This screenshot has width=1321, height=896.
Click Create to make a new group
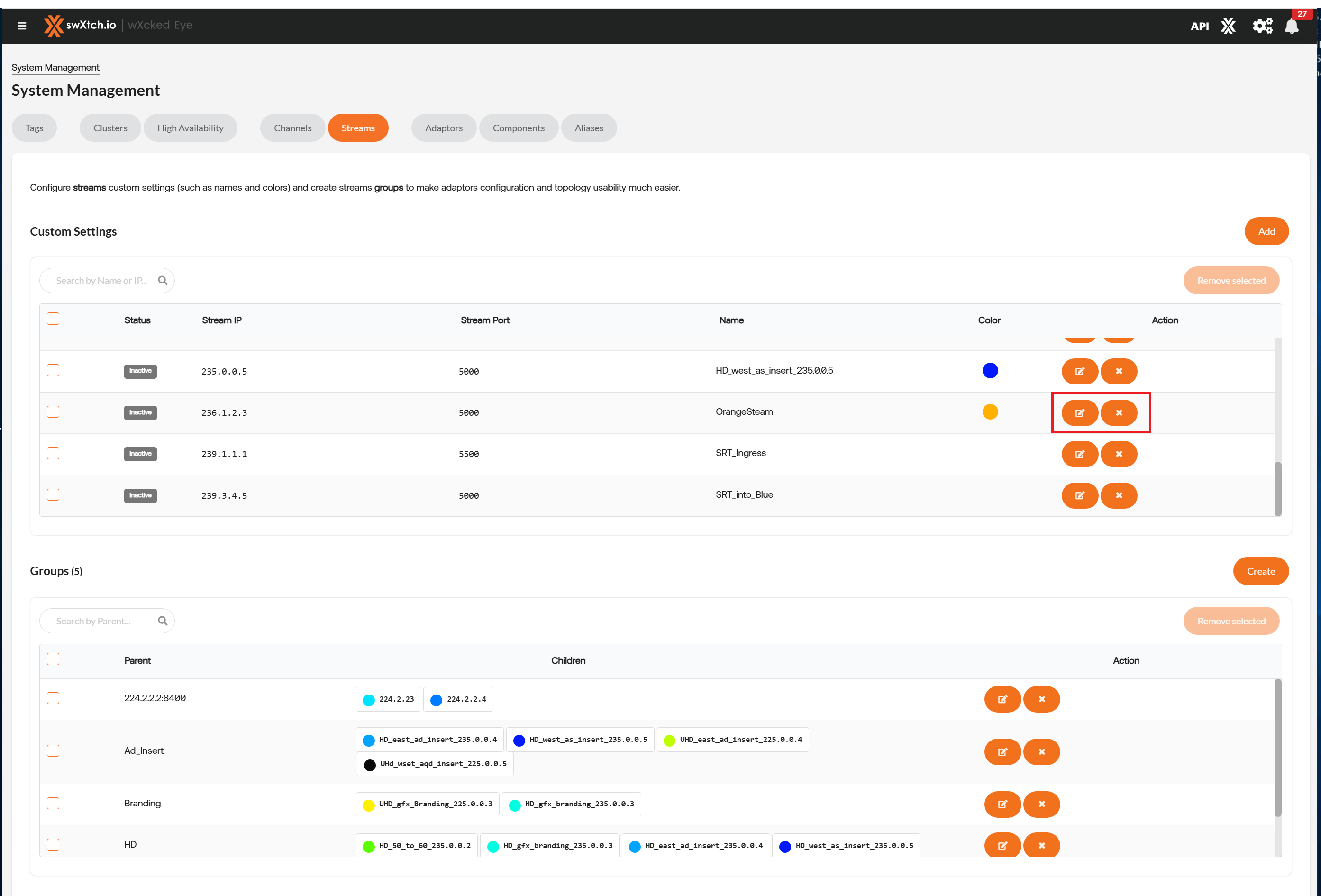1260,571
